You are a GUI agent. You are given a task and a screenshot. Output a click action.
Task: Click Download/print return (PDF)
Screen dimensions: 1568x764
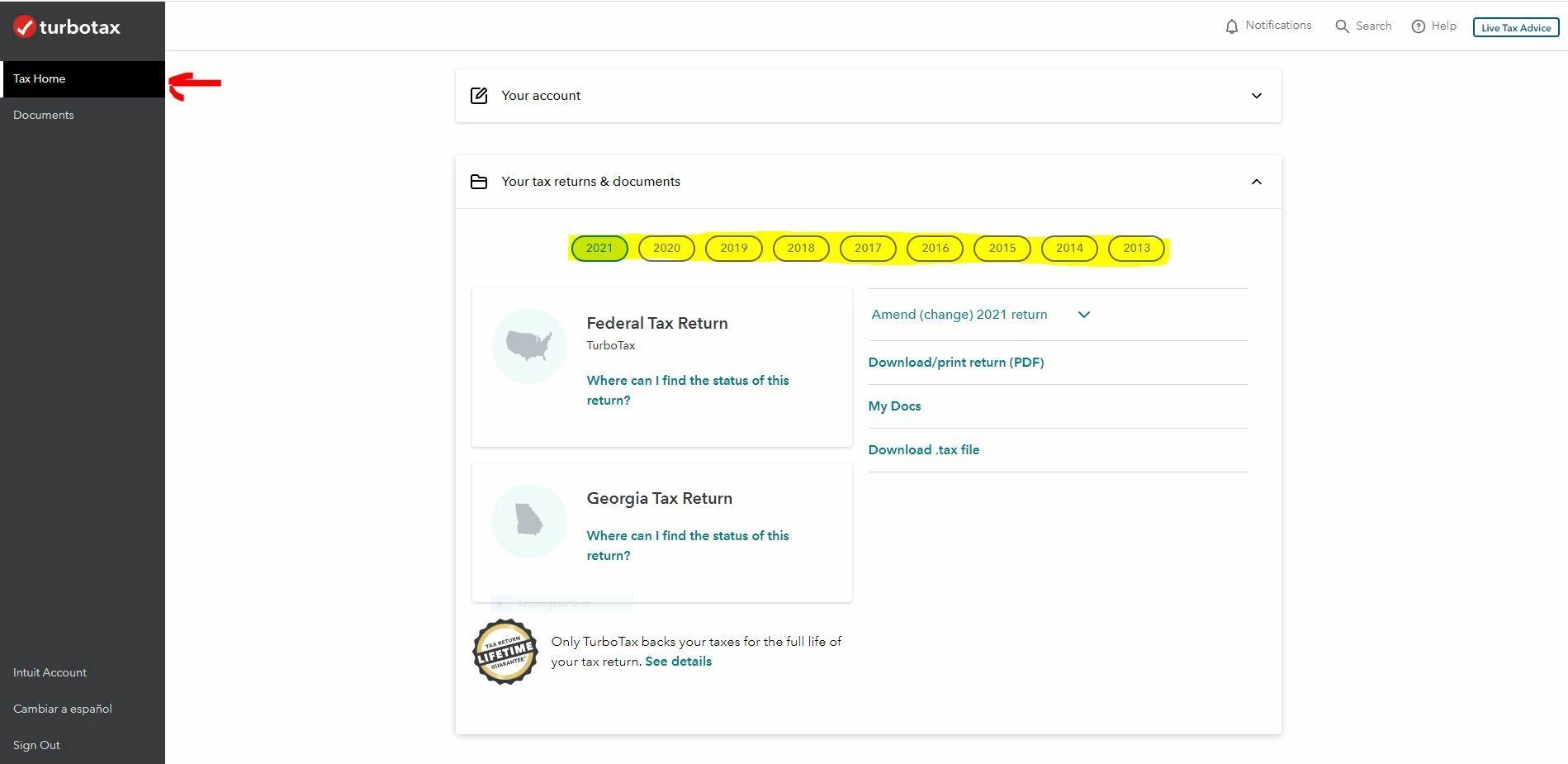(956, 363)
